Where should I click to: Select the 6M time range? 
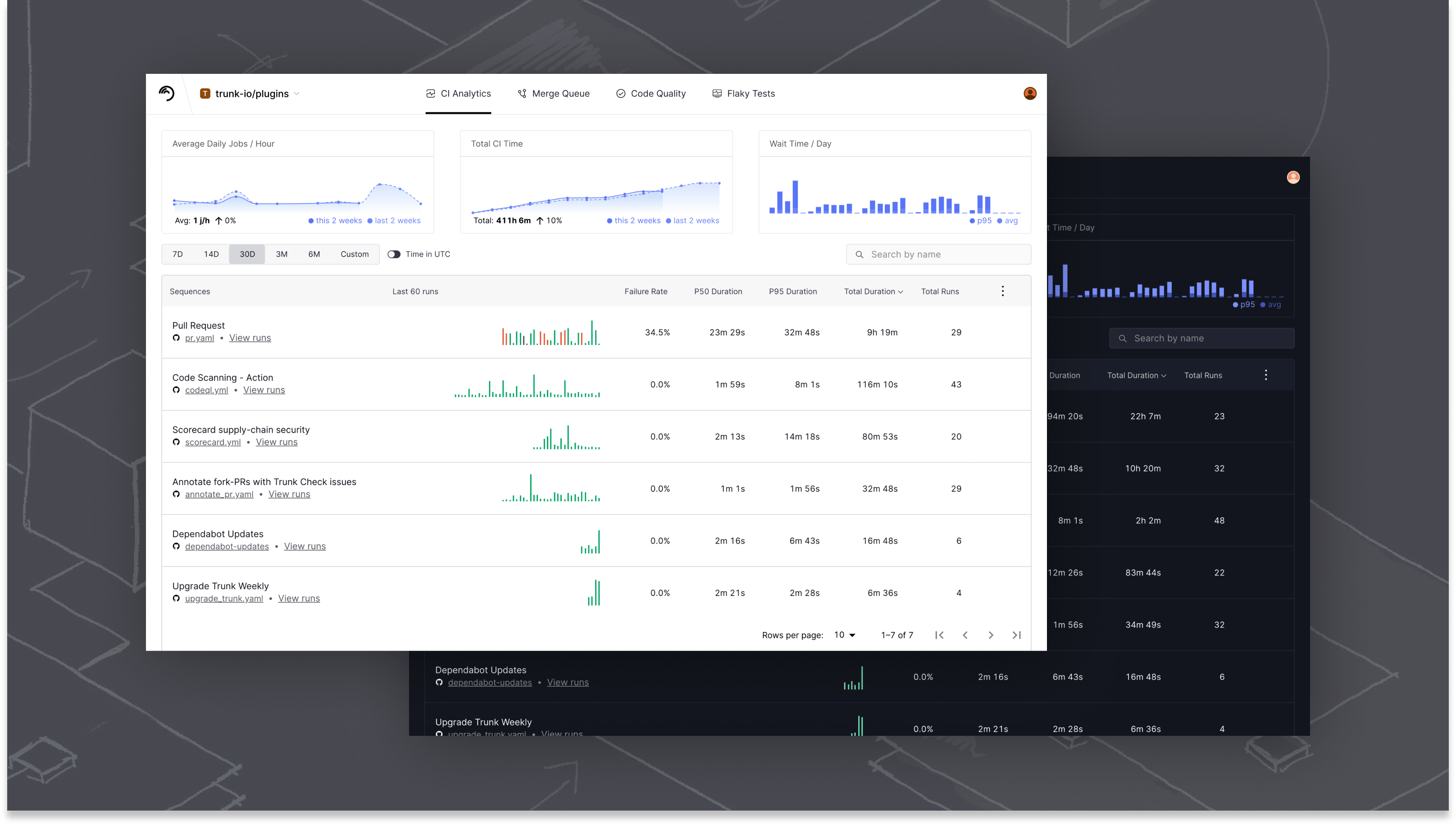pos(314,254)
